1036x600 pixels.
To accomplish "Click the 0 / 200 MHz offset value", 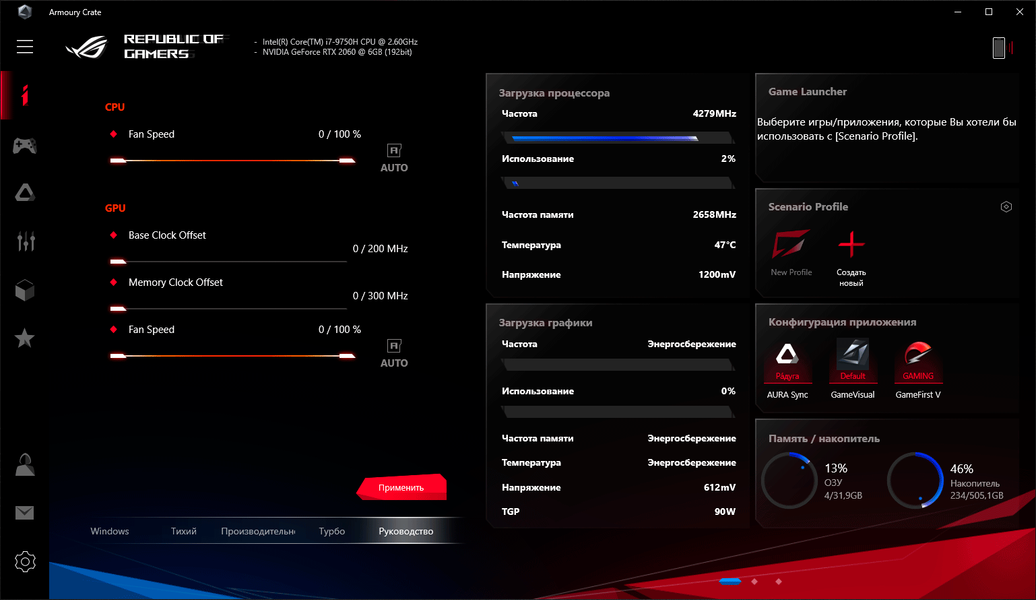I will [x=380, y=248].
